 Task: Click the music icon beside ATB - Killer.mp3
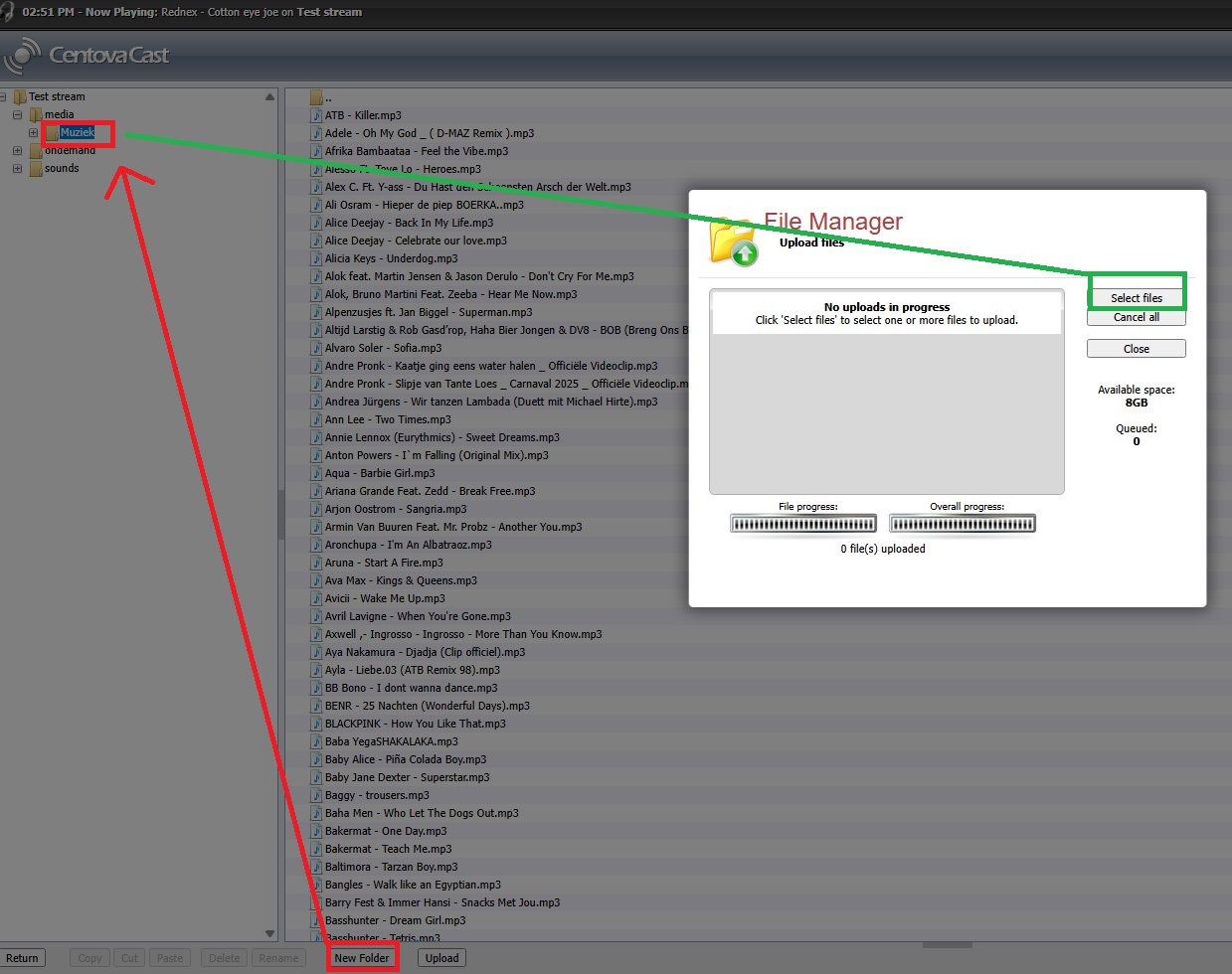coord(316,115)
